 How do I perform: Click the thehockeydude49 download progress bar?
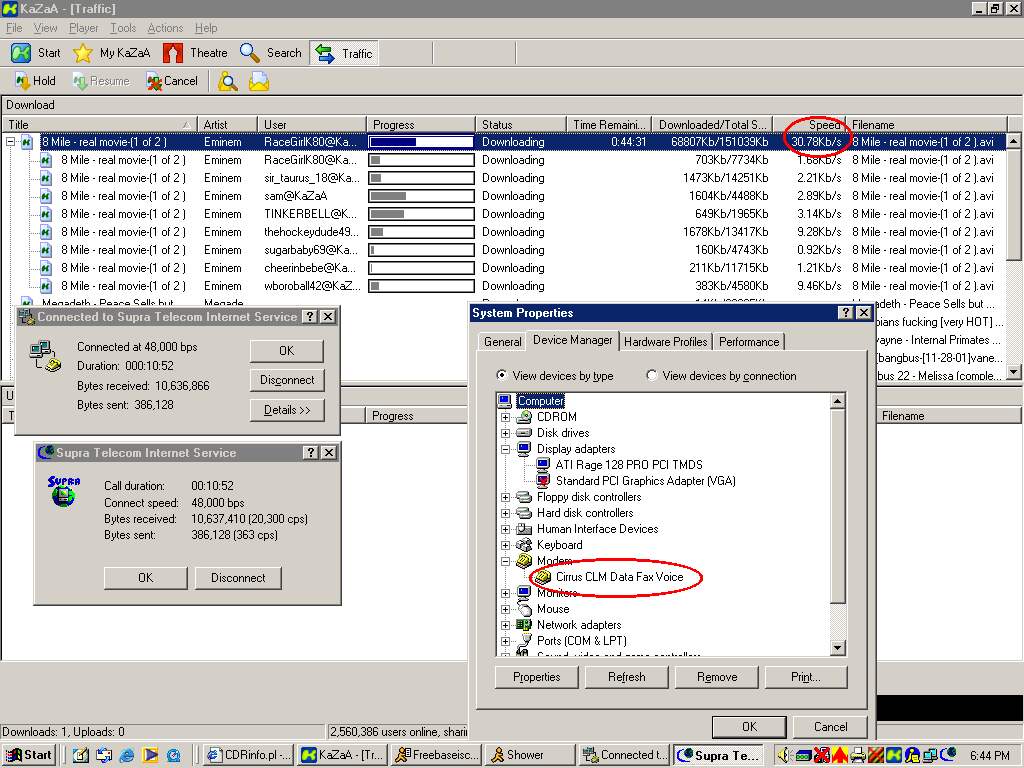pos(421,232)
